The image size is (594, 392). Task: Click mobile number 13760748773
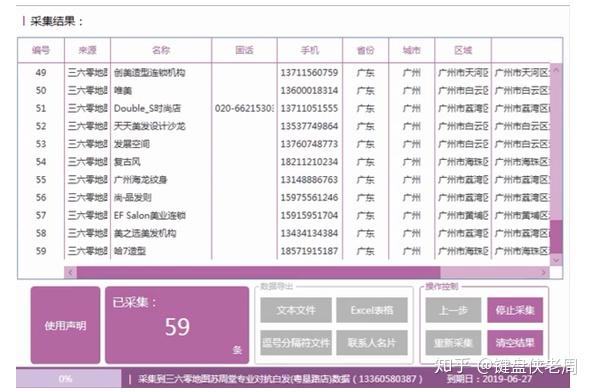point(309,144)
